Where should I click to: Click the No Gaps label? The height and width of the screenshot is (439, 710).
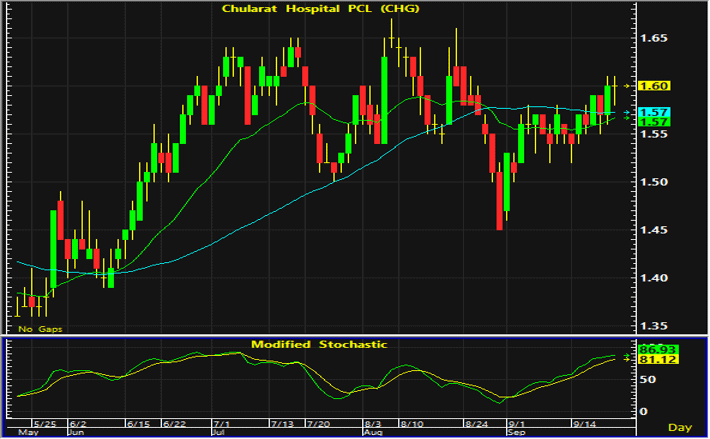40,329
